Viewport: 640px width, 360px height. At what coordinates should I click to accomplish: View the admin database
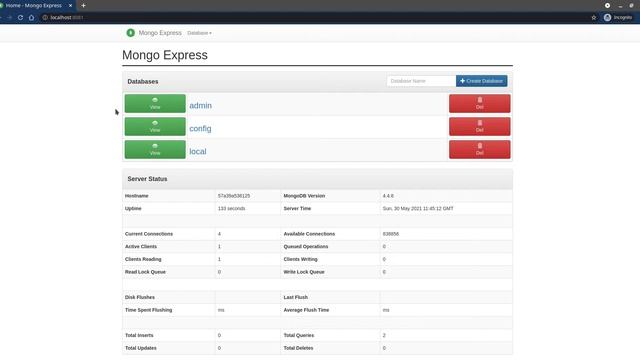[x=155, y=104]
